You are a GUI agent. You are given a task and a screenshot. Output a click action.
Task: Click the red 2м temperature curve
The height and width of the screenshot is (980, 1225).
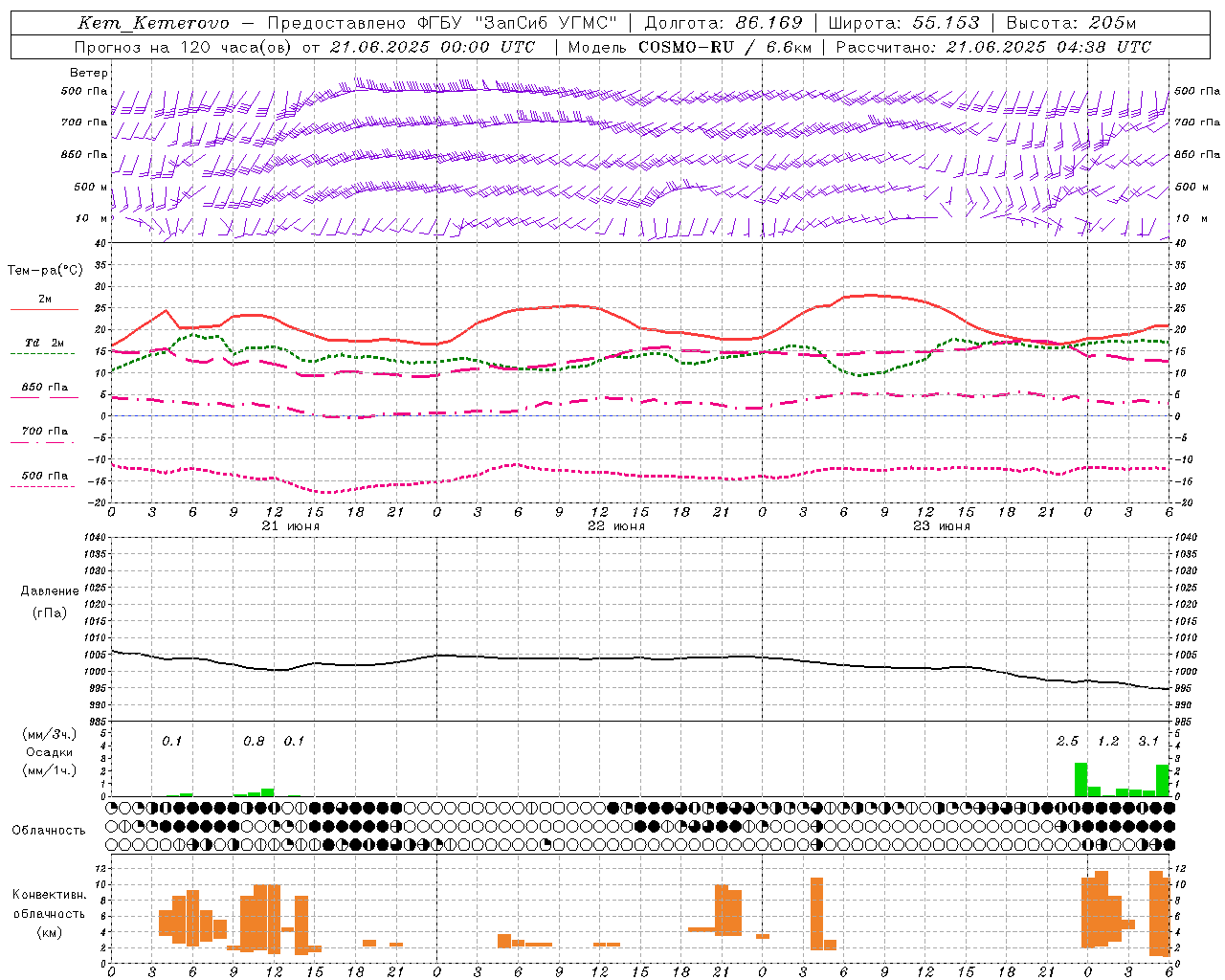point(574,305)
